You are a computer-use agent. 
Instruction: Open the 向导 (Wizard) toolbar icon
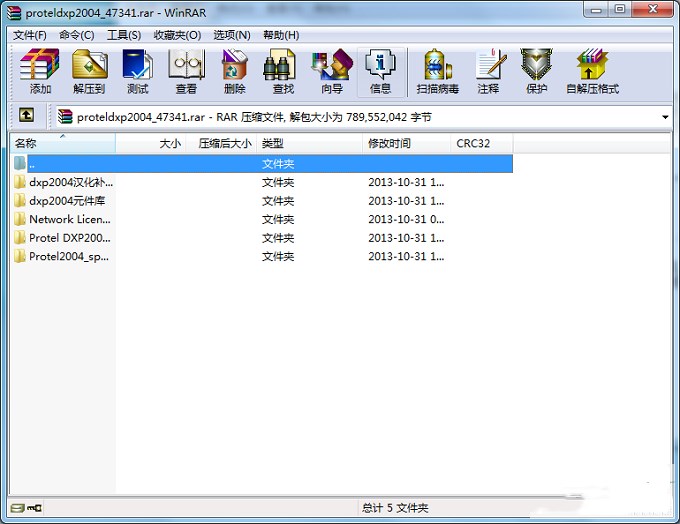332,65
